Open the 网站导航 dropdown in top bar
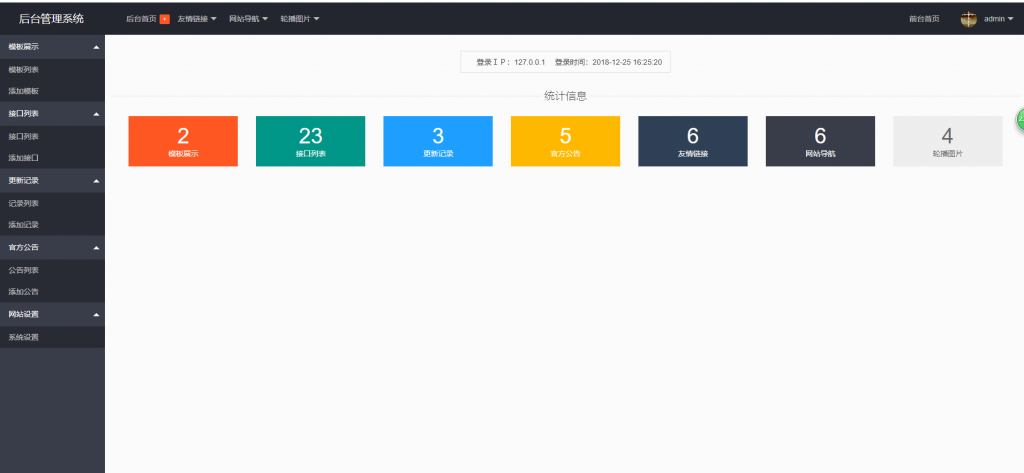Image resolution: width=1024 pixels, height=473 pixels. coord(248,19)
